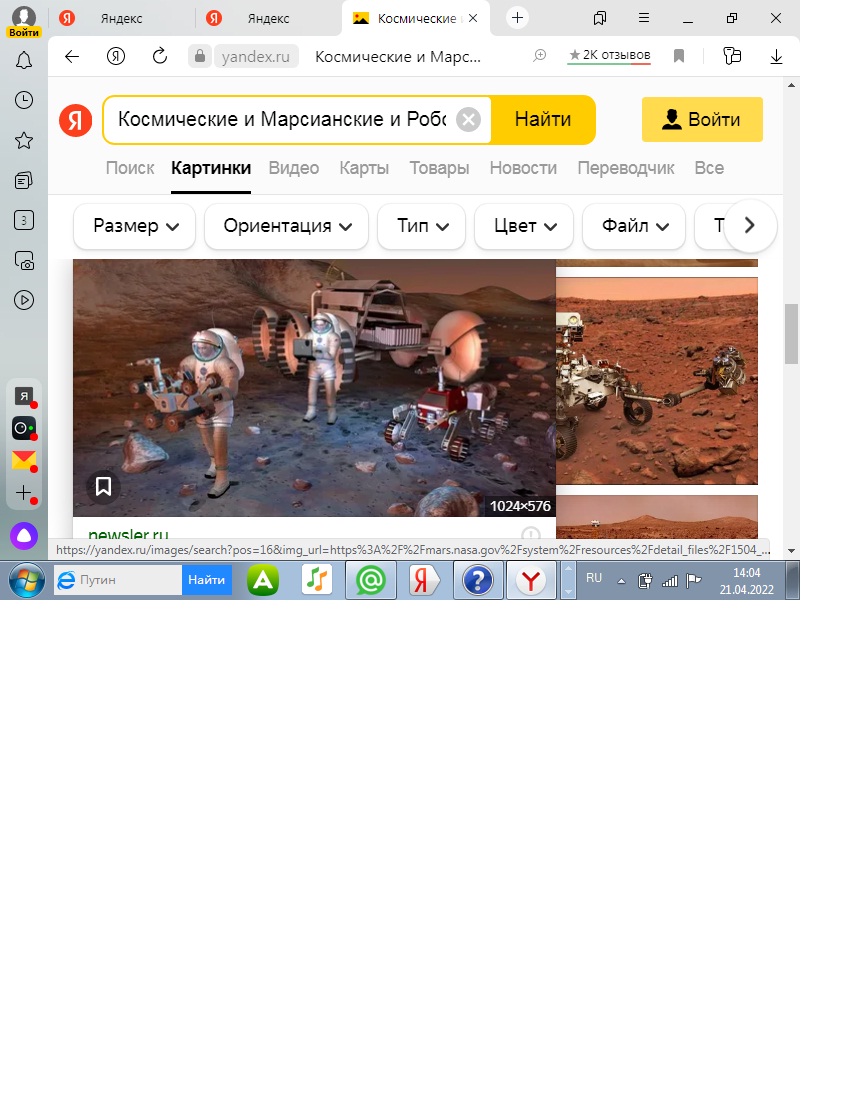Reload the current page

pos(160,56)
